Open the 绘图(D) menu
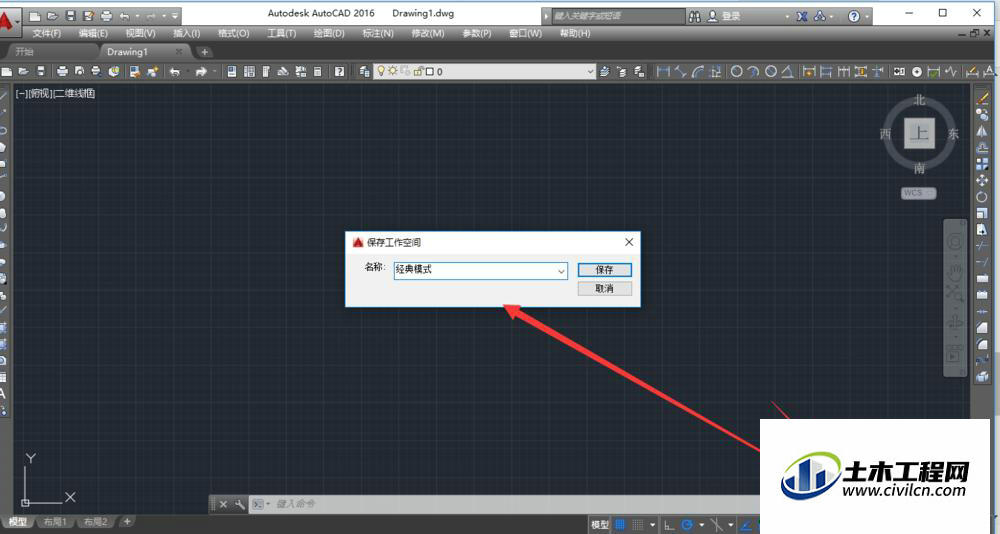This screenshot has height=534, width=1000. point(329,33)
